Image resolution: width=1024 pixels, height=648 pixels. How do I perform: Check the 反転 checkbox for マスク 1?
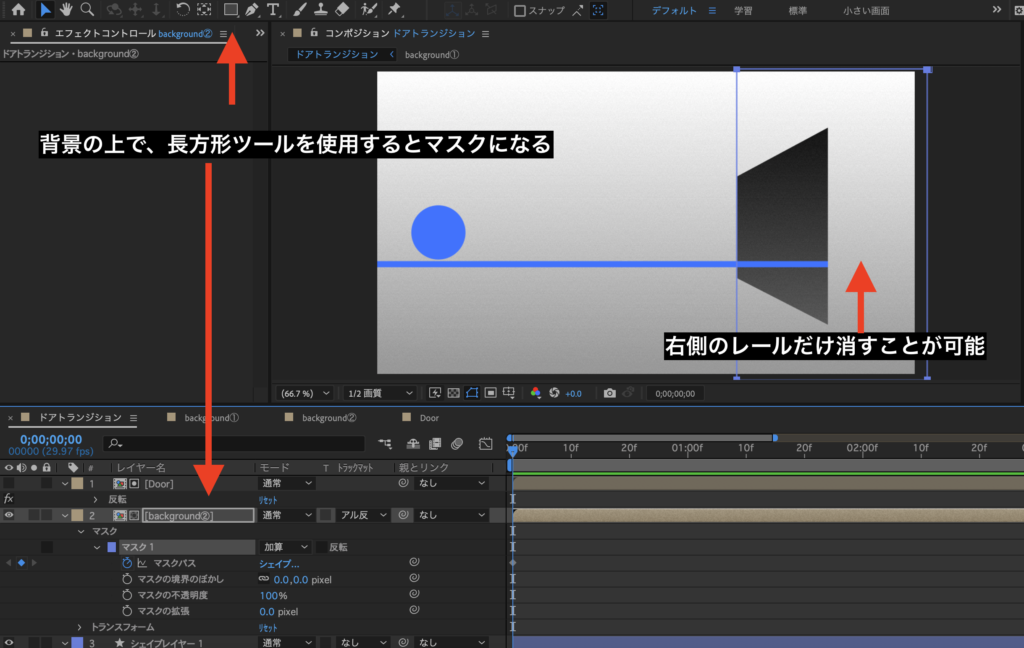click(322, 547)
